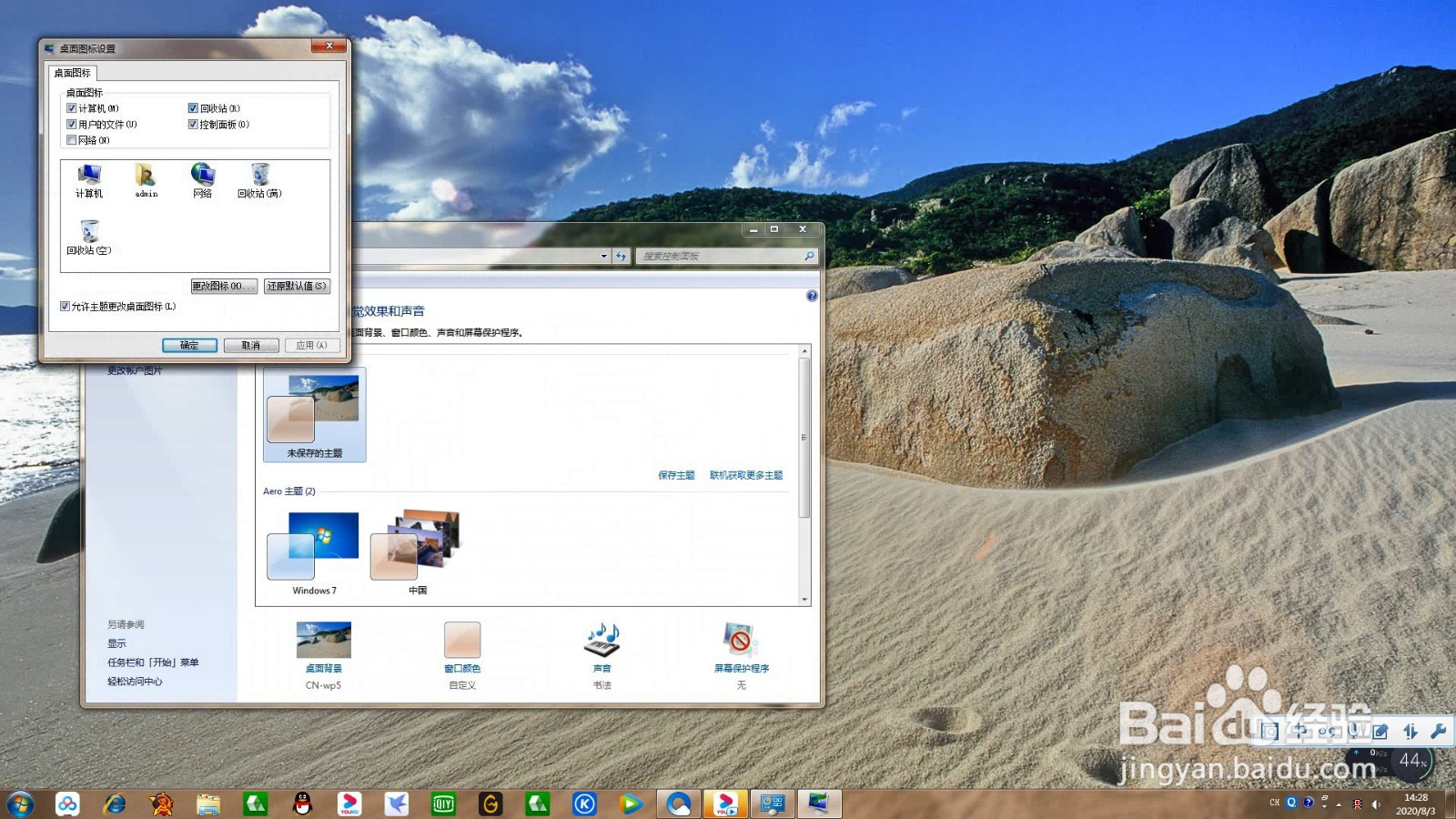1456x819 pixels.
Task: Show hidden system tray icons arrow
Action: tap(1339, 804)
